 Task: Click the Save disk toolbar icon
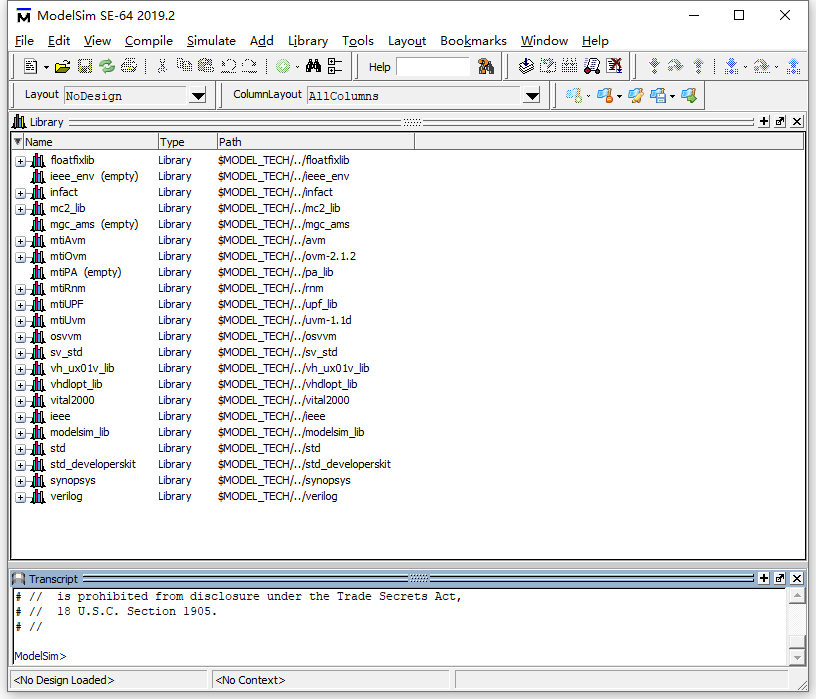pyautogui.click(x=85, y=66)
